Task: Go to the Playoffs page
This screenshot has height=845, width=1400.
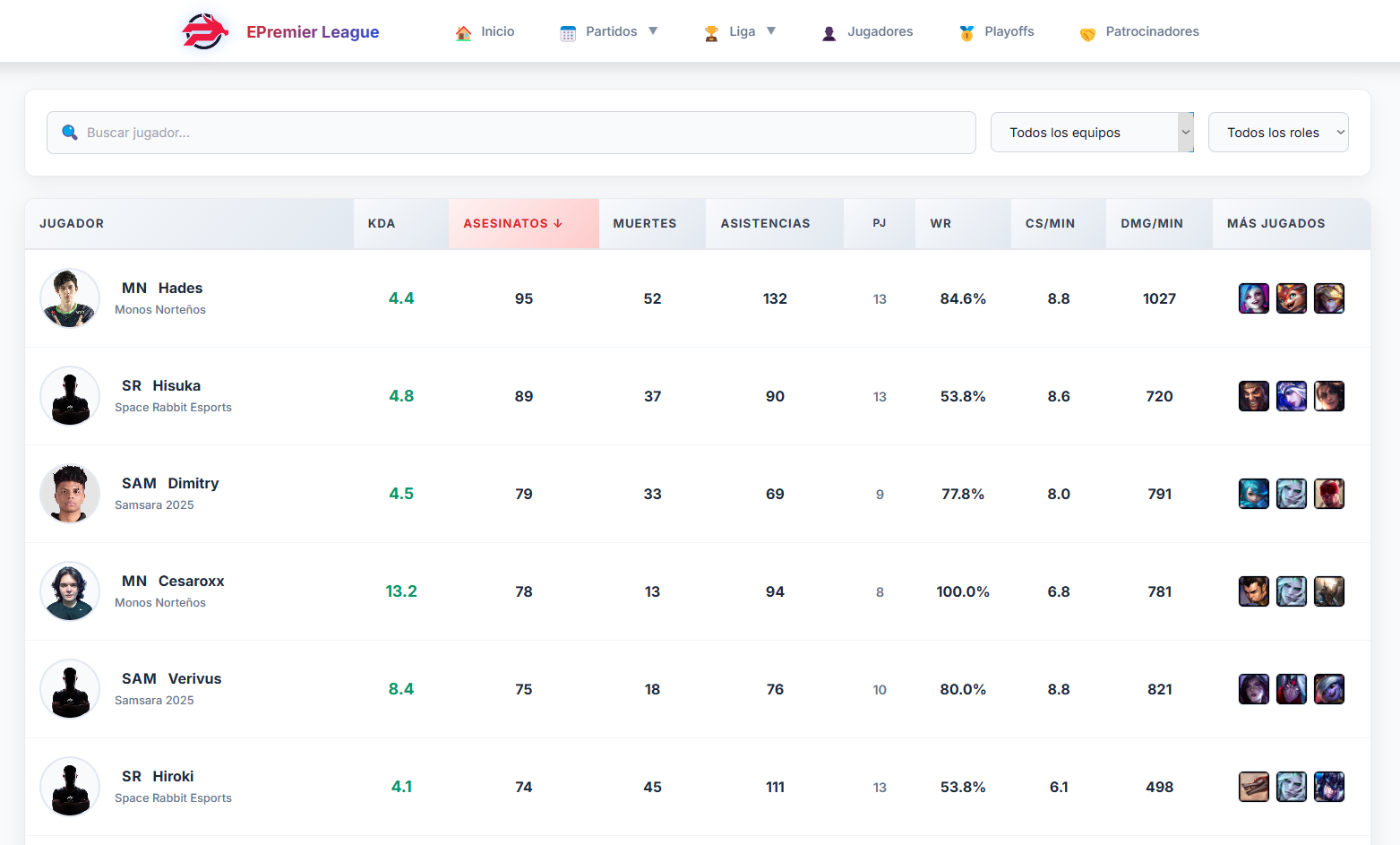Action: (x=1009, y=31)
